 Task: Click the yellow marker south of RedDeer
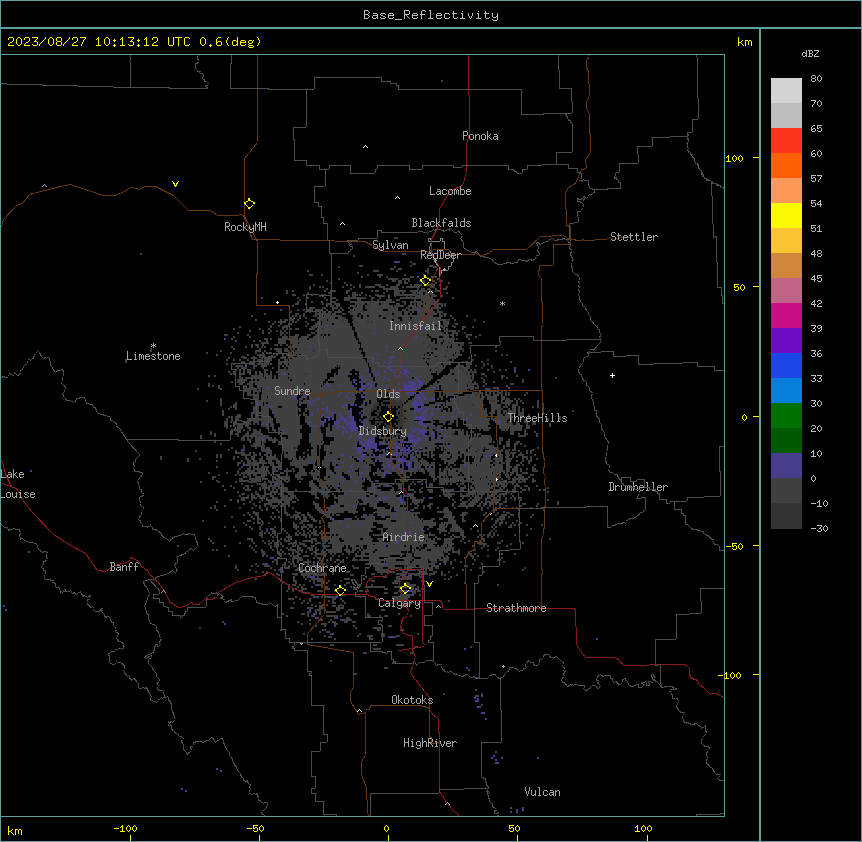coord(426,281)
